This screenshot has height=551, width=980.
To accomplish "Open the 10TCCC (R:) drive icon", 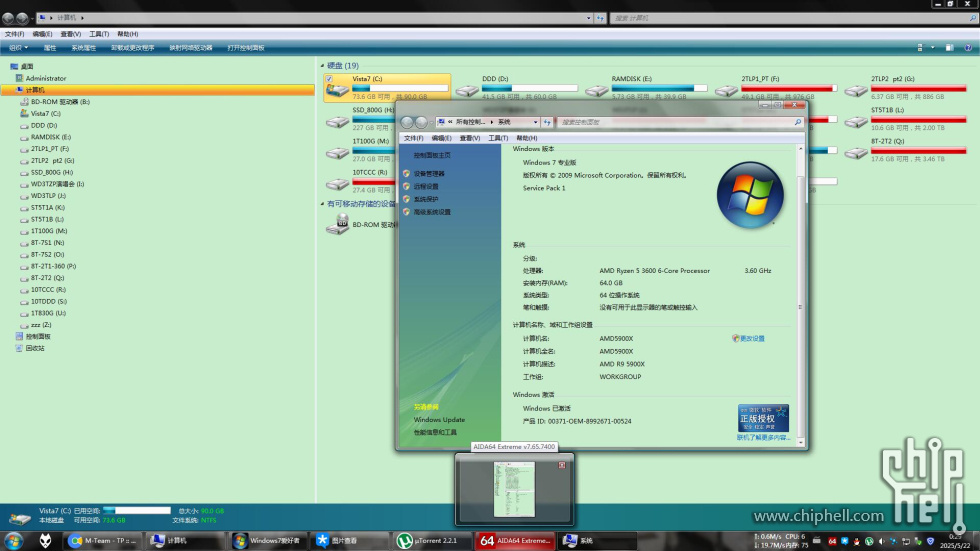I will click(337, 184).
